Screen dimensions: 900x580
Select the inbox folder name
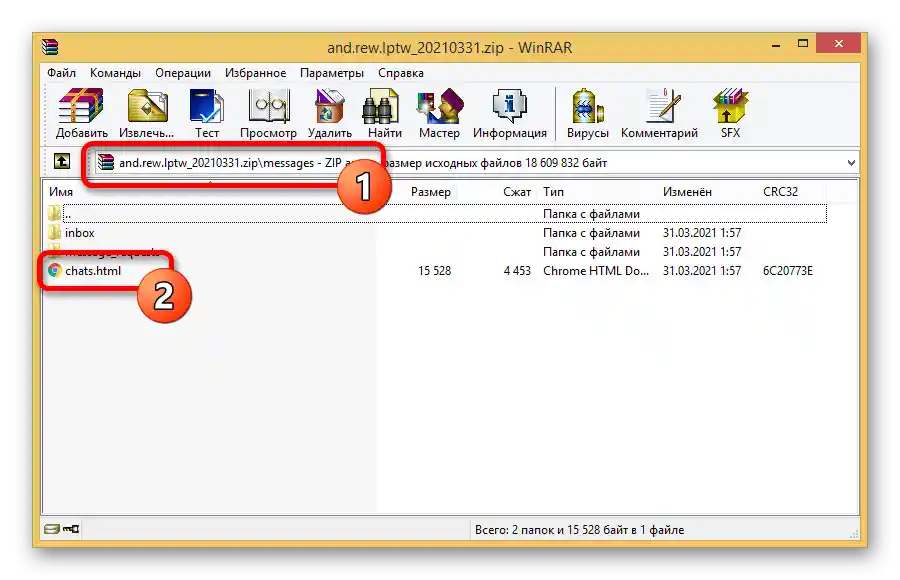(79, 233)
